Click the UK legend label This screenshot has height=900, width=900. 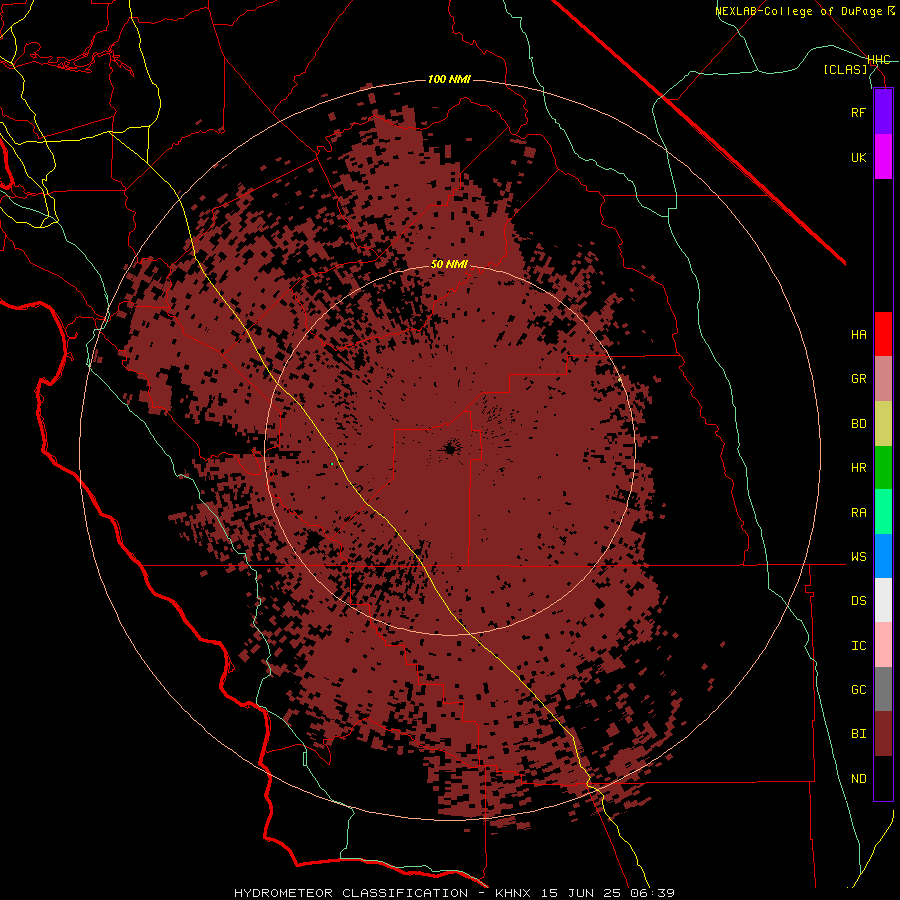click(858, 158)
